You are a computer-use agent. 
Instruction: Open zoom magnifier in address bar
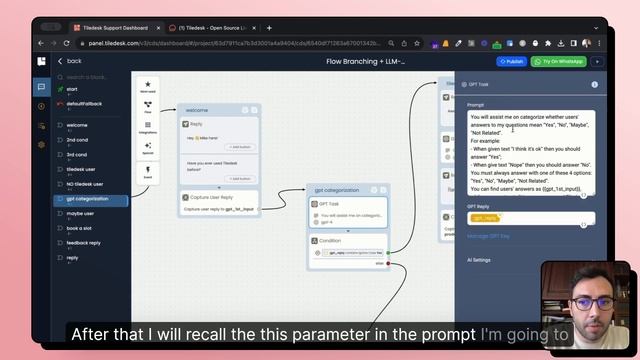pos(391,43)
